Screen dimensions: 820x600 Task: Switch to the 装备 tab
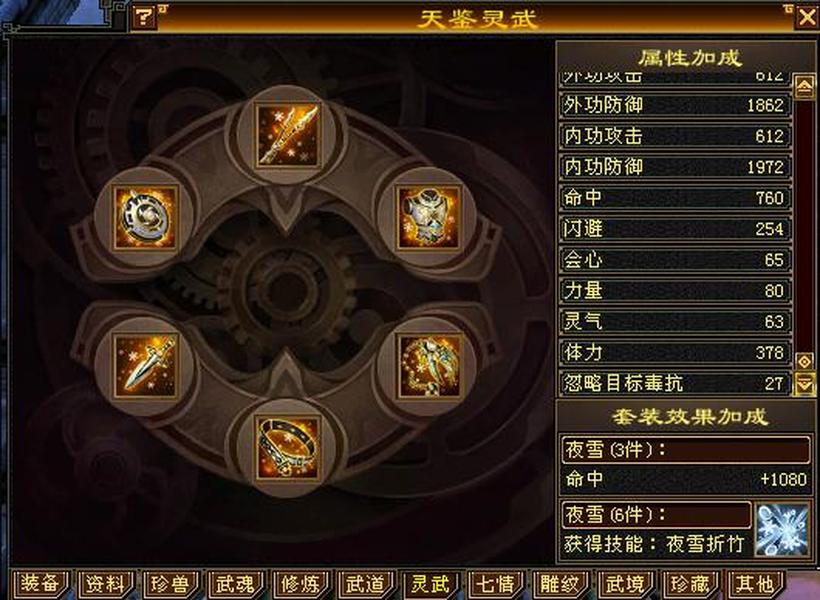(39, 584)
